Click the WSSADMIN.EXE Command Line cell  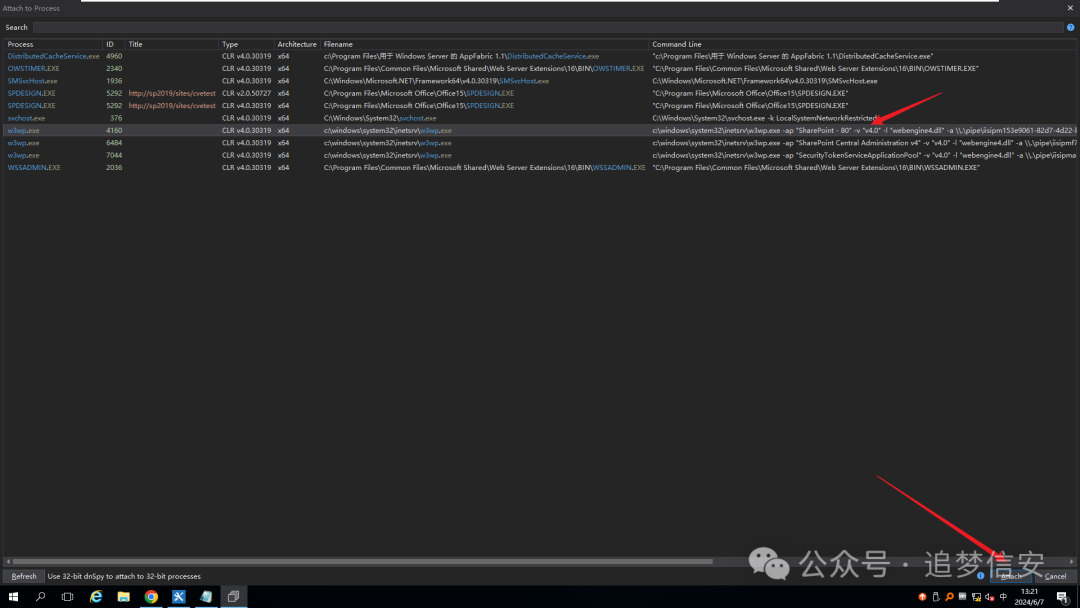tap(816, 168)
